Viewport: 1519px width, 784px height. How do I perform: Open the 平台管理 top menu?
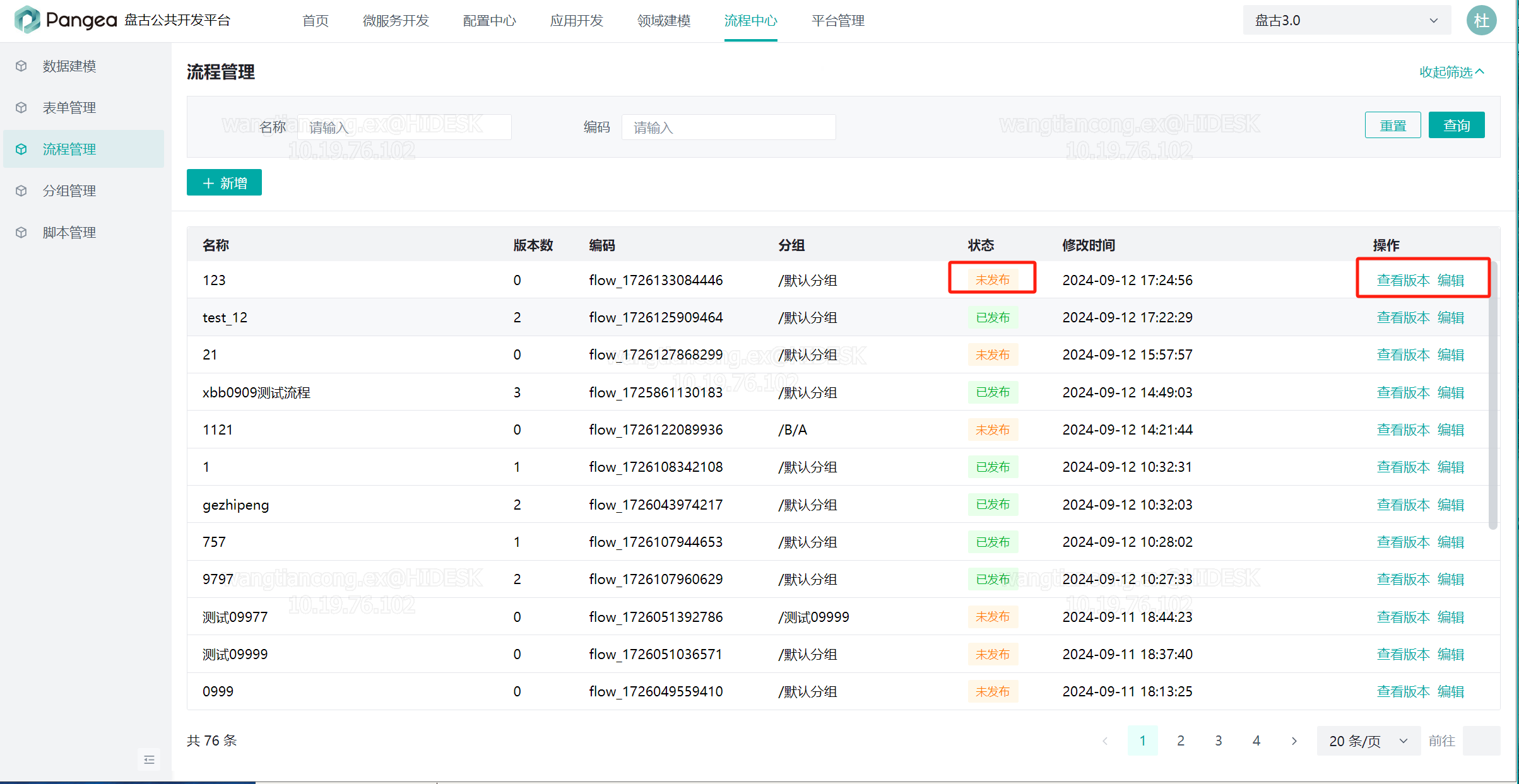pyautogui.click(x=837, y=21)
